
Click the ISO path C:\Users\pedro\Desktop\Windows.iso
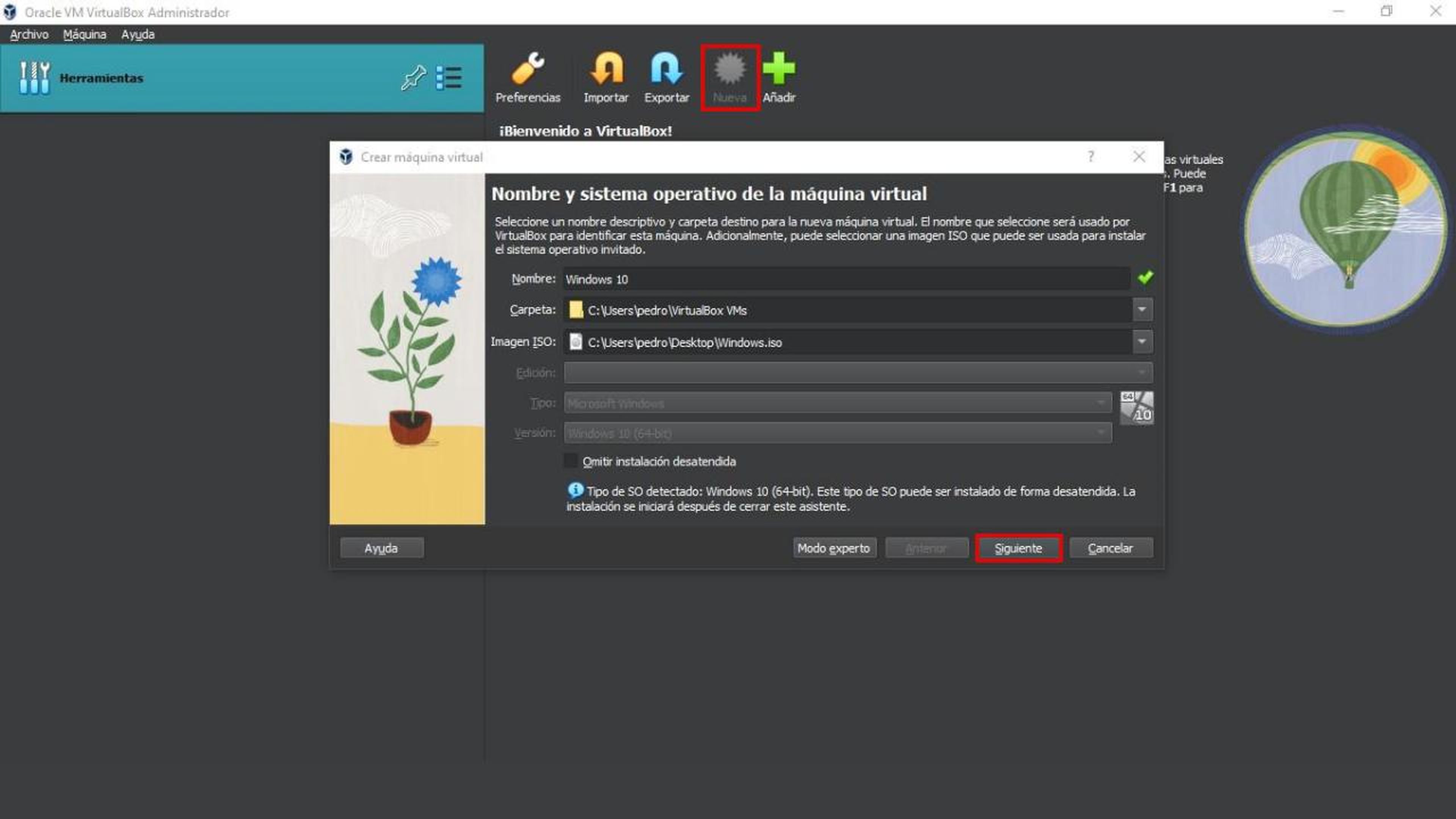point(684,342)
